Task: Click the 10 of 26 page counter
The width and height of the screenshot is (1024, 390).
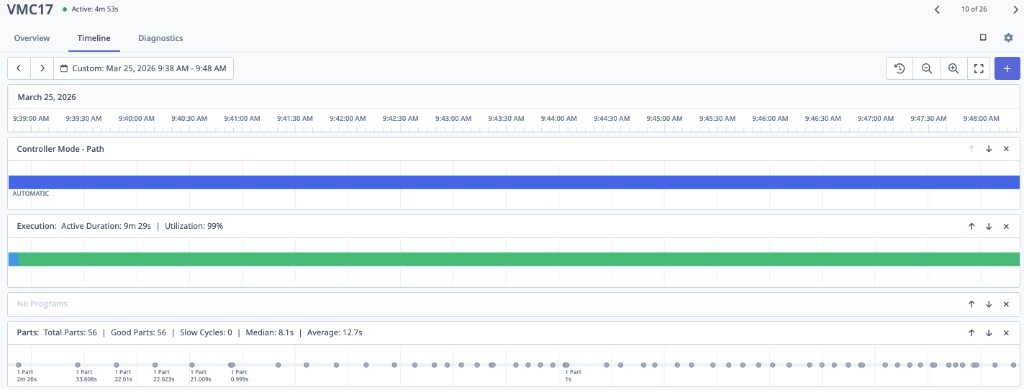Action: (x=974, y=10)
